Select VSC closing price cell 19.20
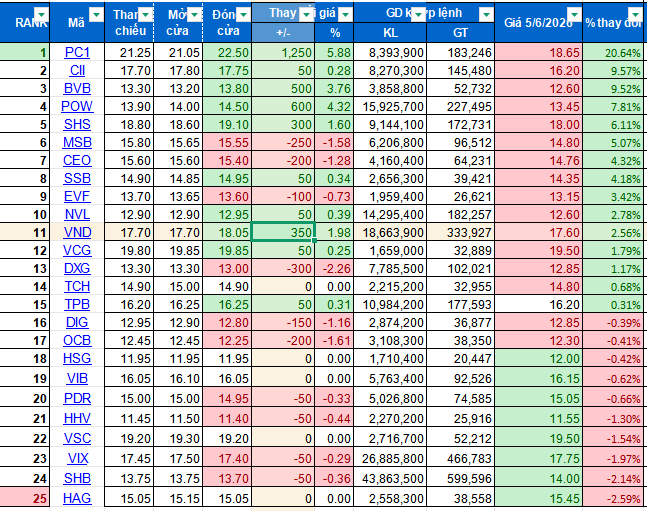This screenshot has width=647, height=511. pos(227,438)
